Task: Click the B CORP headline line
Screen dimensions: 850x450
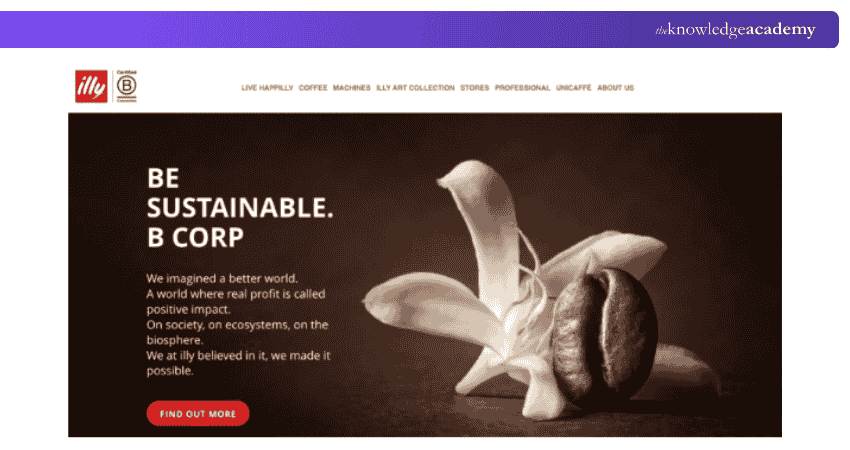Action: (x=195, y=237)
